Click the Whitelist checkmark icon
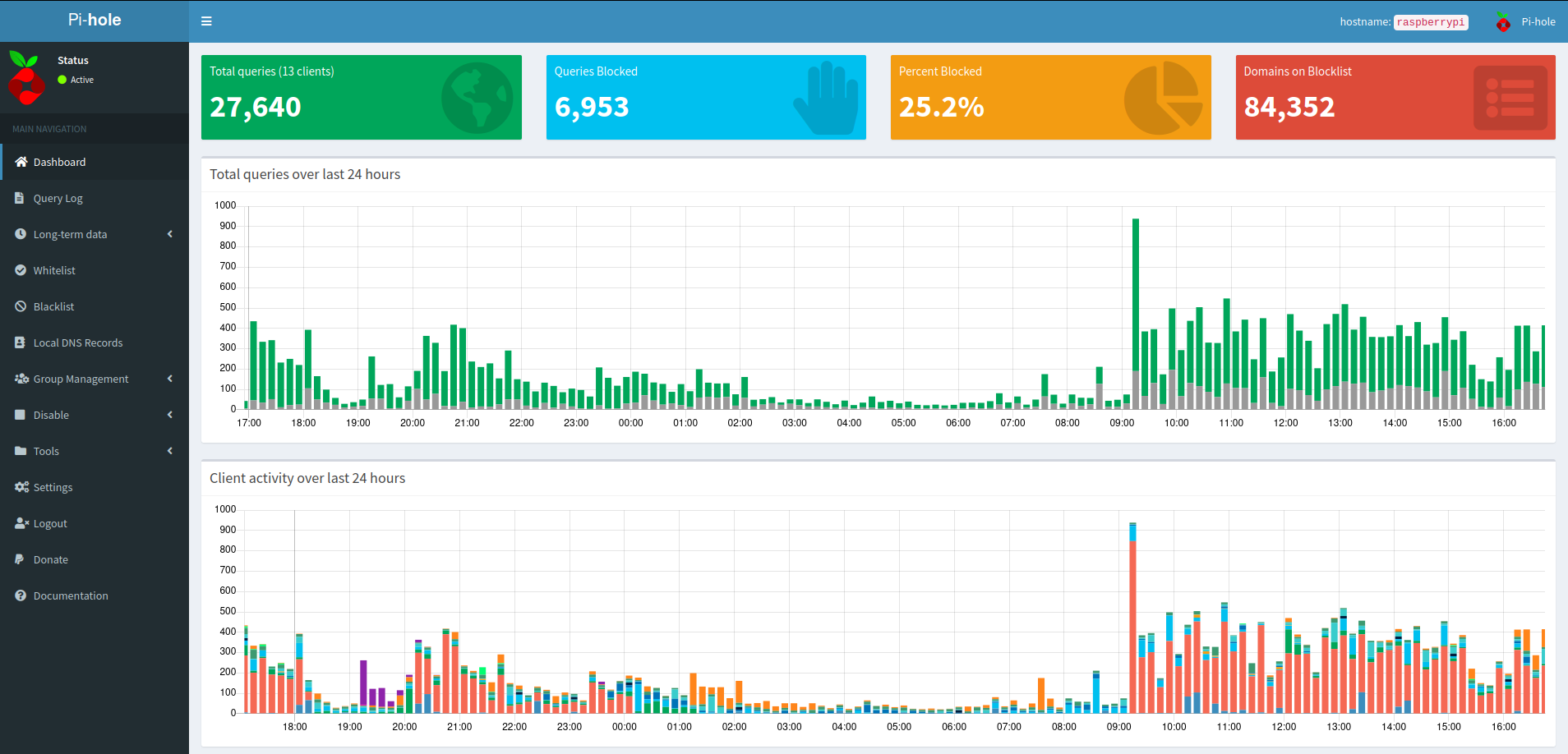 tap(21, 270)
